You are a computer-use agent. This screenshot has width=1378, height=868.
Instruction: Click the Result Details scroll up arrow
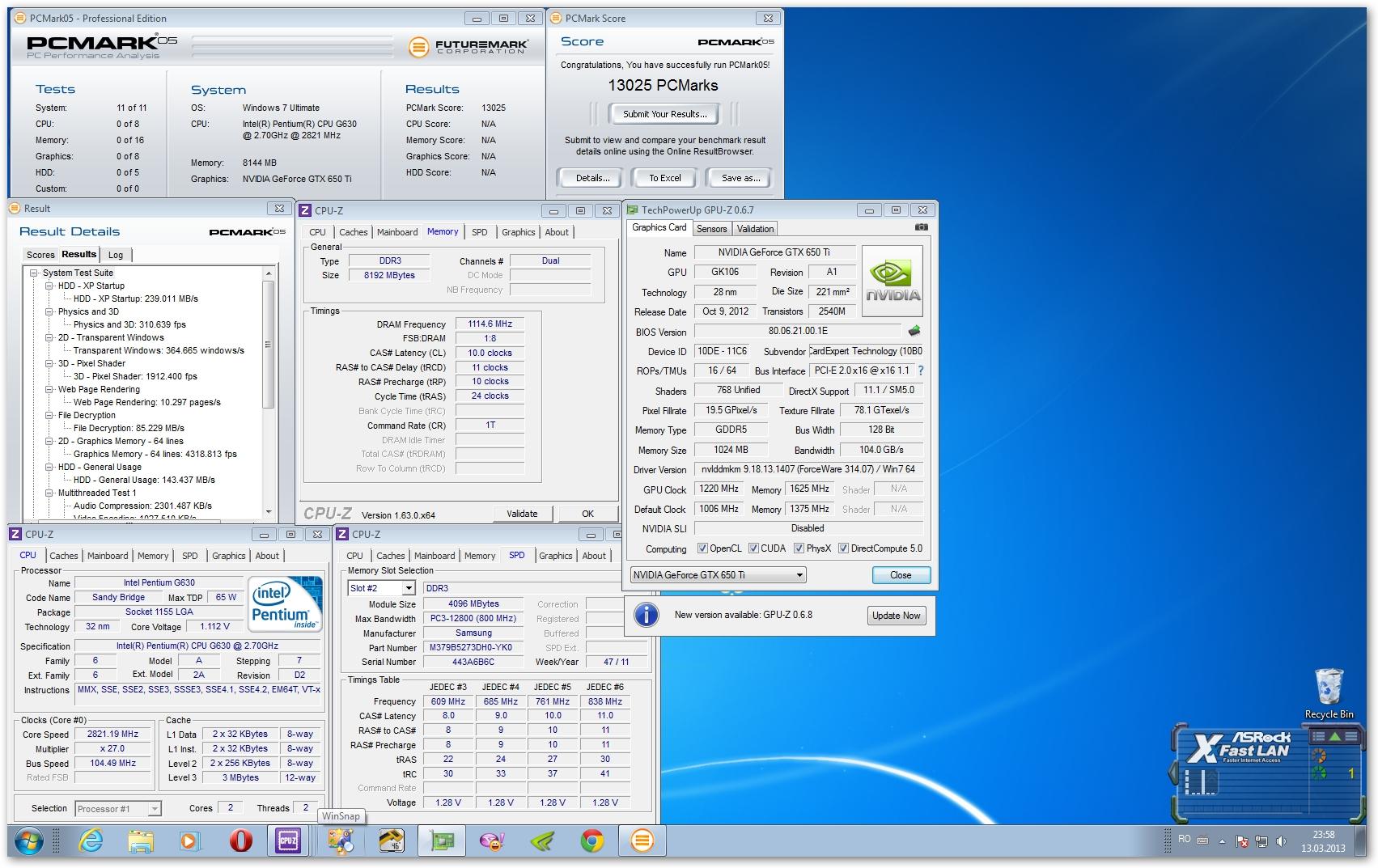coord(269,273)
